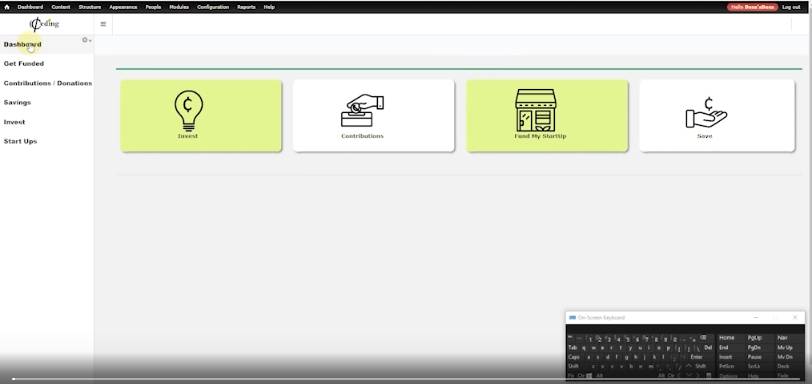Click the Log out link

tap(791, 7)
